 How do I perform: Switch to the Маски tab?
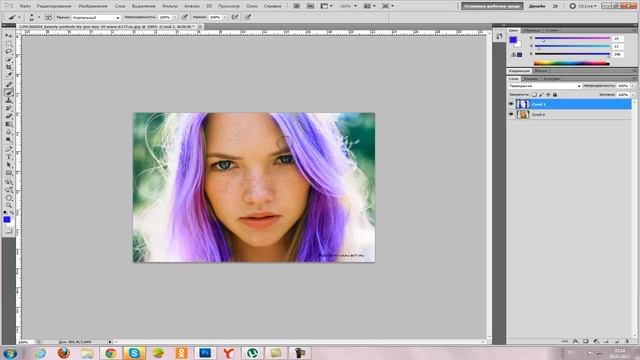(x=541, y=71)
